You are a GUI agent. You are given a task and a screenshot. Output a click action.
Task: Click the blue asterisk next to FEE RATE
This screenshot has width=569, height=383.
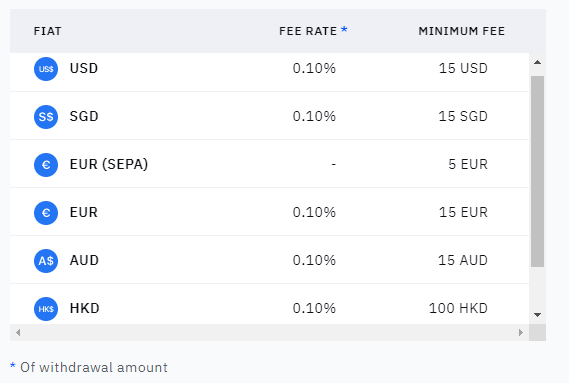344,29
